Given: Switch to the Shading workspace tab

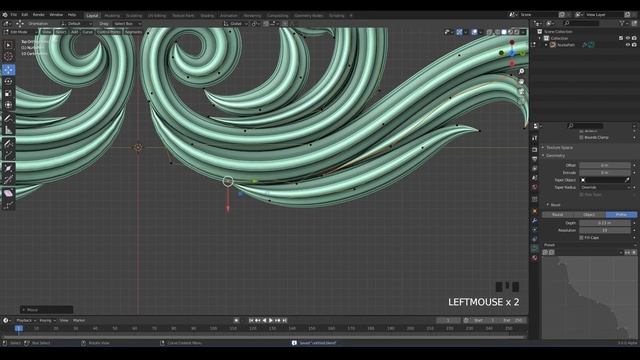Looking at the screenshot, I should click(x=207, y=16).
